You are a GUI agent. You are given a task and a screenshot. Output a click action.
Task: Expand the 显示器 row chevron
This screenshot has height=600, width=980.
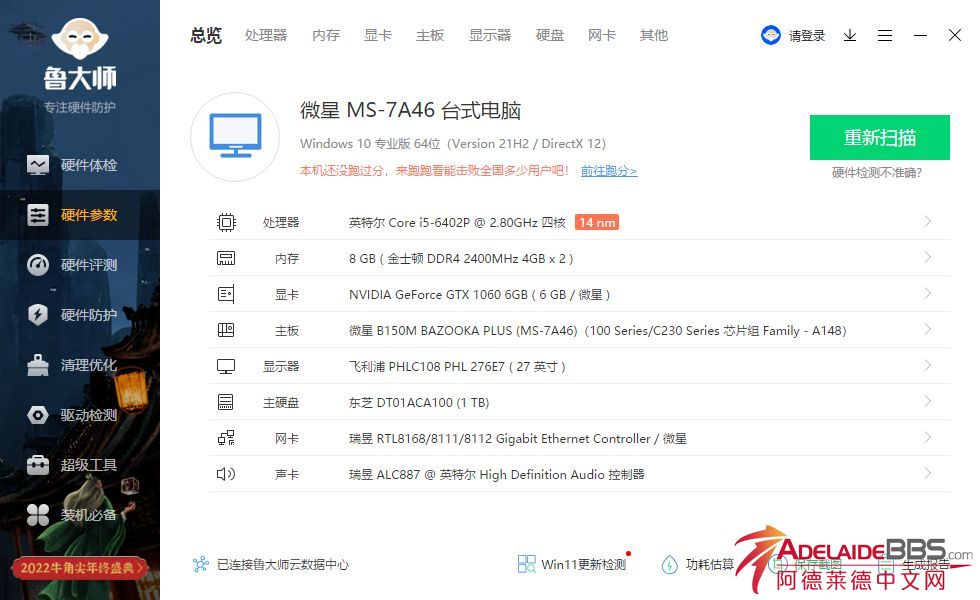pyautogui.click(x=928, y=365)
